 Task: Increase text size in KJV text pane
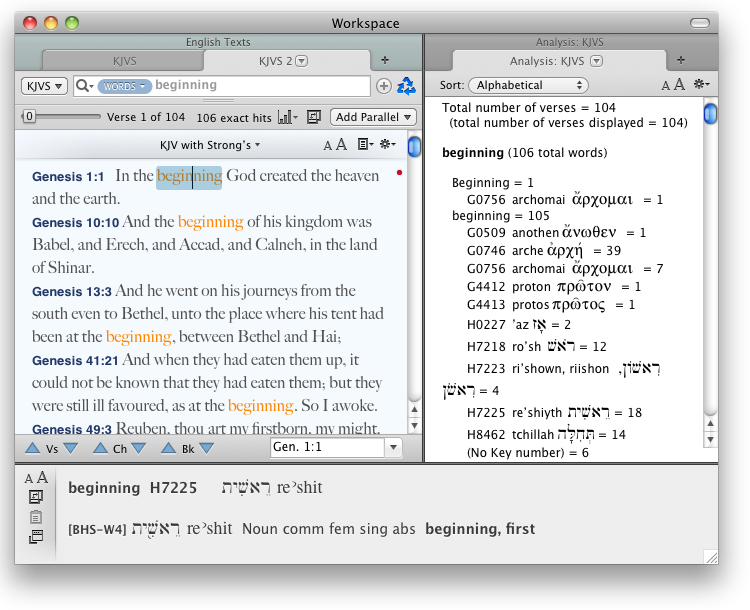(x=342, y=145)
